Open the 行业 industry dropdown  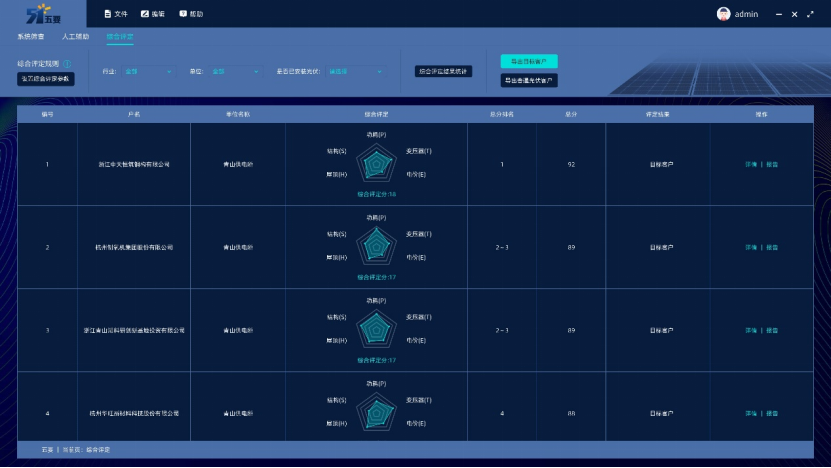tap(148, 72)
